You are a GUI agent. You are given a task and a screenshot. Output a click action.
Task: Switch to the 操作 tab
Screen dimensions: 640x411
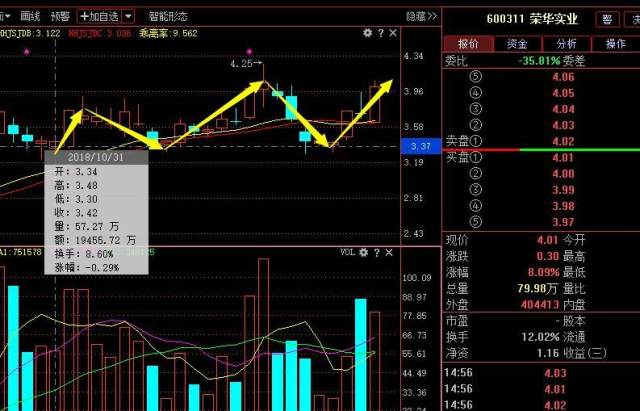(616, 44)
